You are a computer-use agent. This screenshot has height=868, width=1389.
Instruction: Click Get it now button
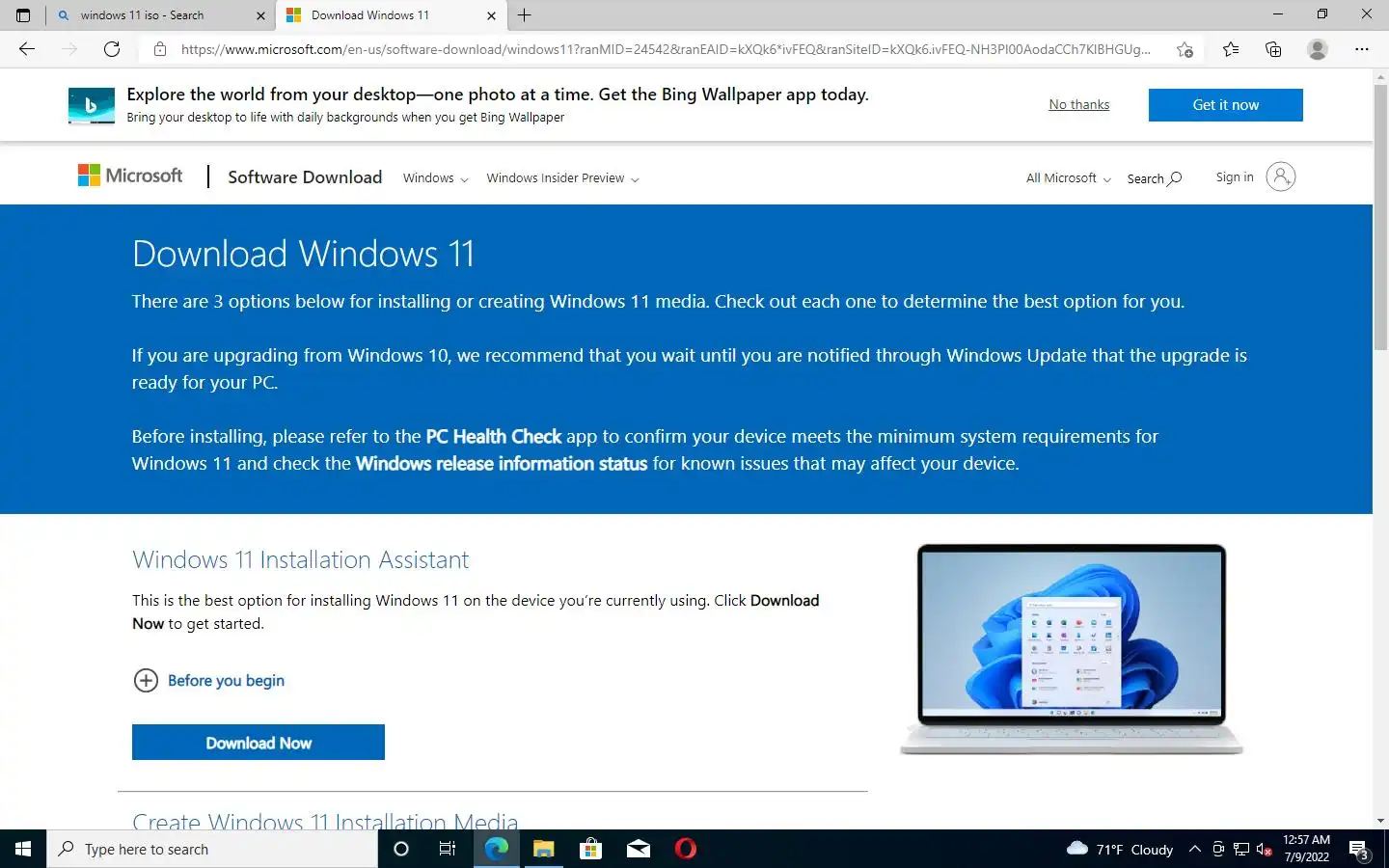click(x=1225, y=105)
